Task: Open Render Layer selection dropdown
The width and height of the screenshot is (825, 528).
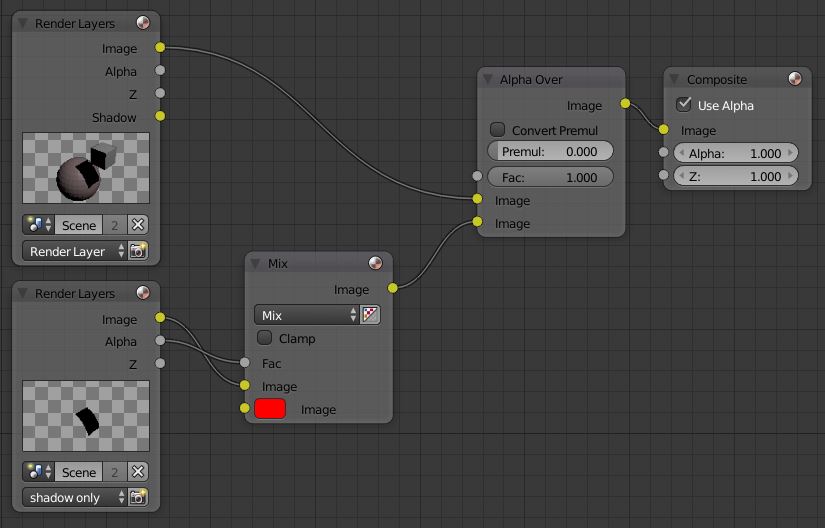Action: pos(75,251)
